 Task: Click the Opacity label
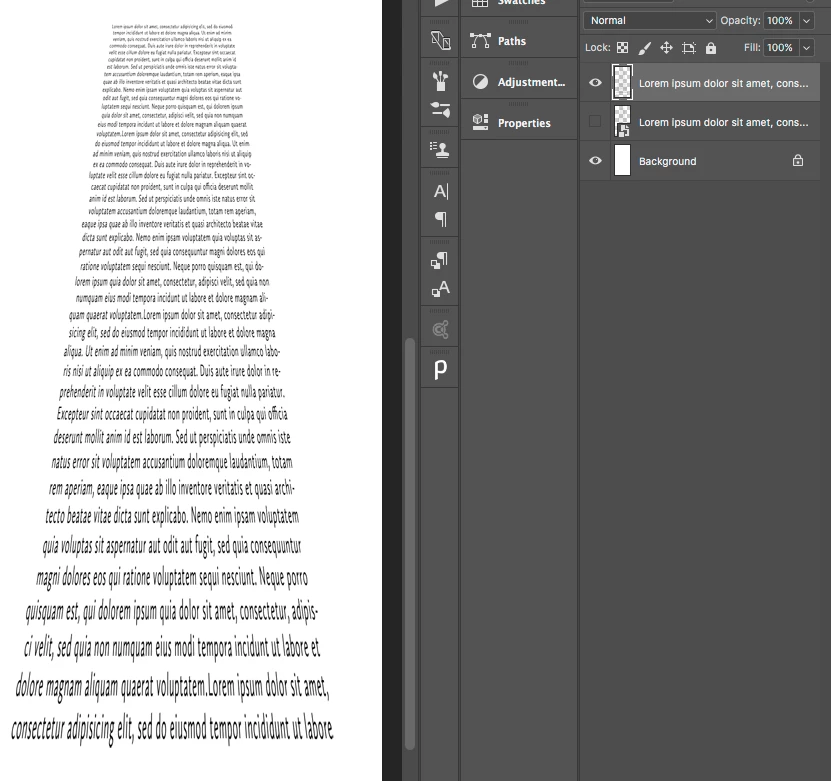[x=740, y=21]
